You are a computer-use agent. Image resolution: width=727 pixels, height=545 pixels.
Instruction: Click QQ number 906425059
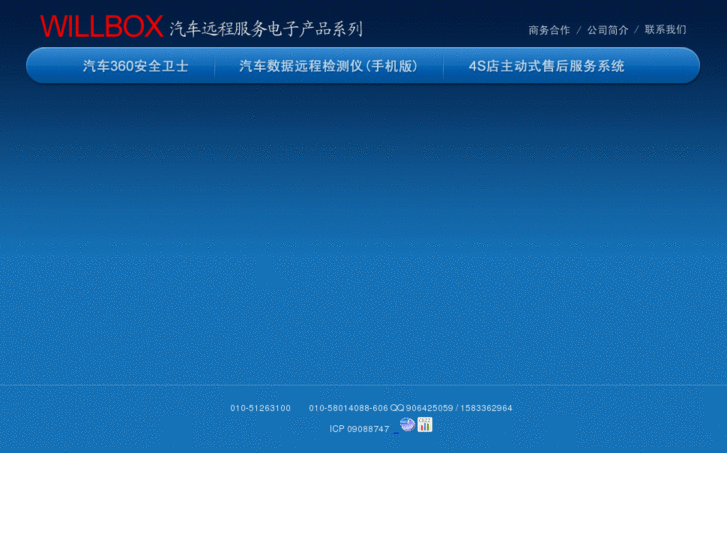[x=429, y=408]
